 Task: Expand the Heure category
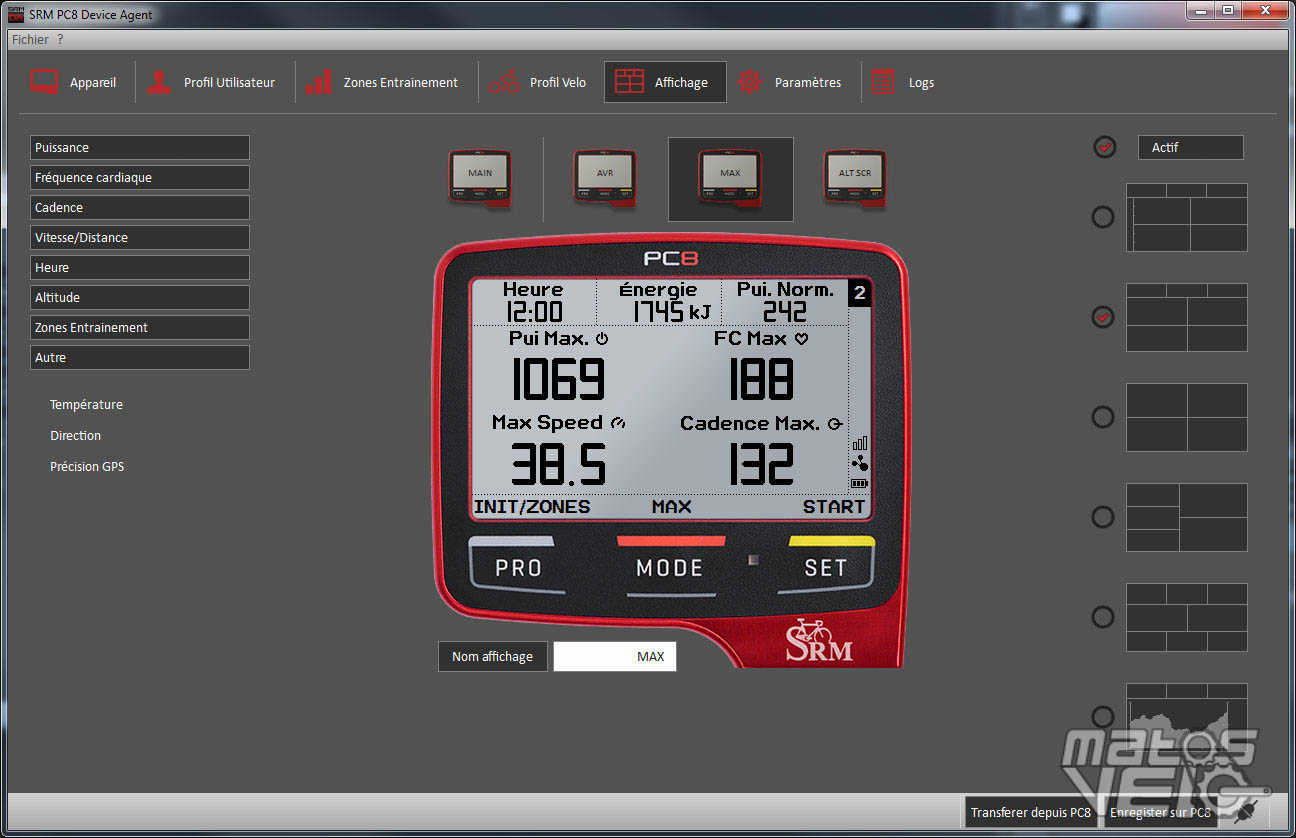pyautogui.click(x=140, y=267)
